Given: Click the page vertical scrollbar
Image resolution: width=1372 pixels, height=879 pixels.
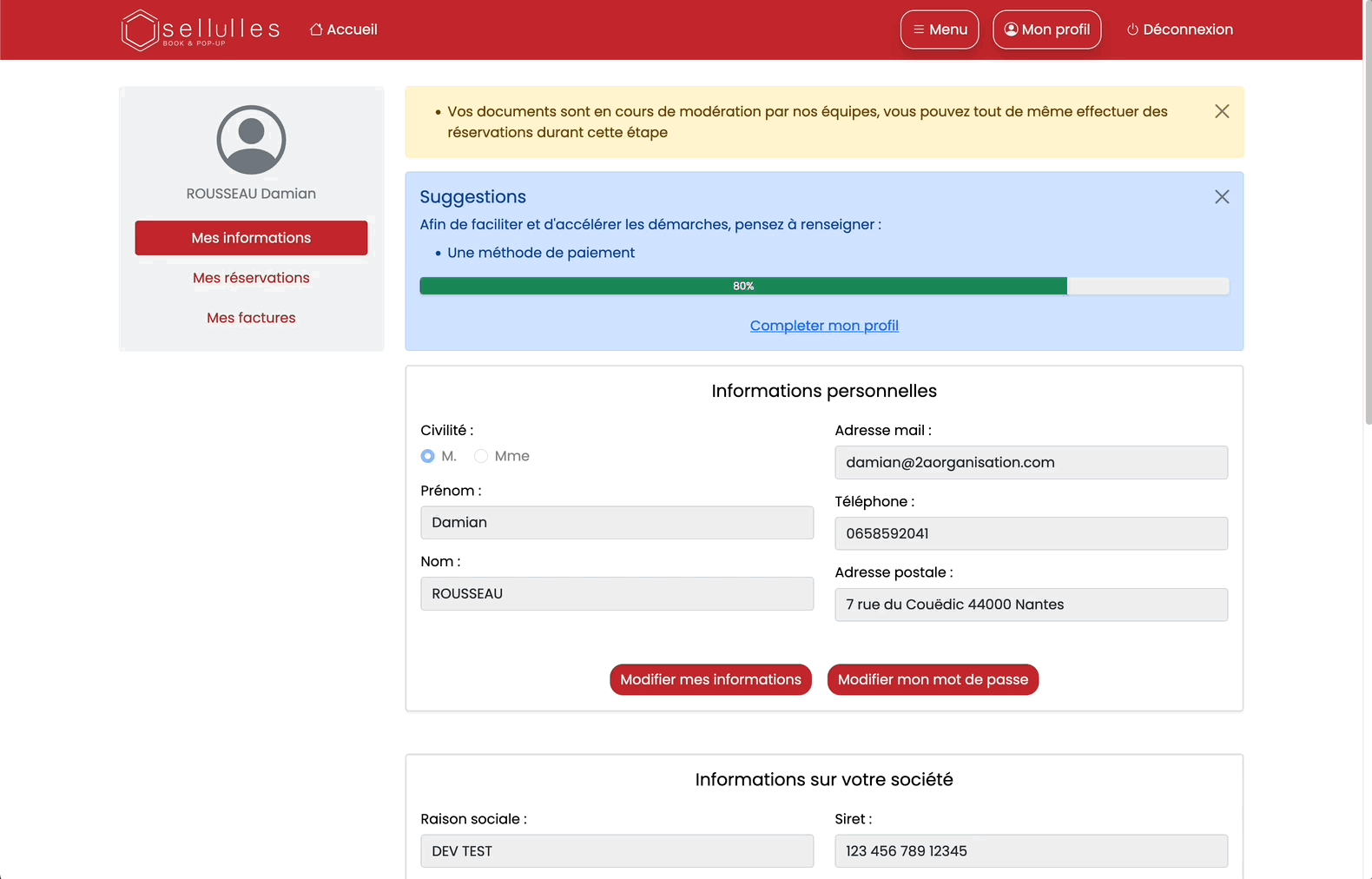Looking at the screenshot, I should pos(1368,213).
